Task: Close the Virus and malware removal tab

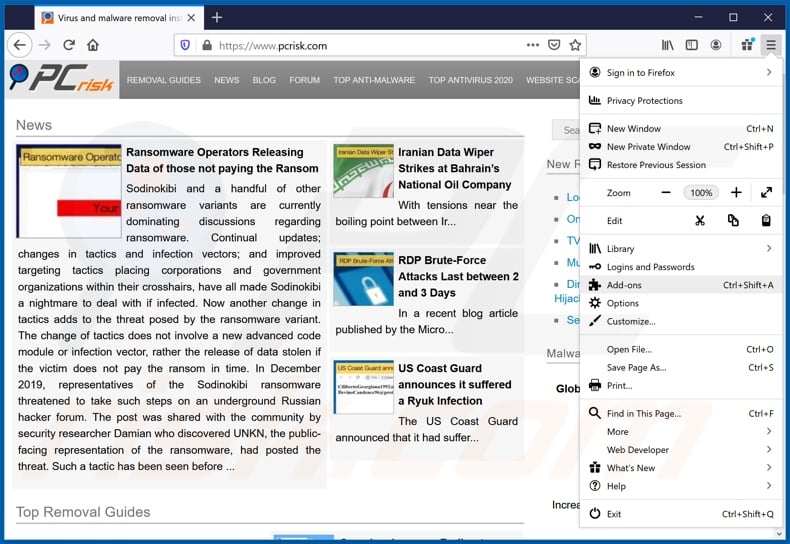Action: click(191, 18)
